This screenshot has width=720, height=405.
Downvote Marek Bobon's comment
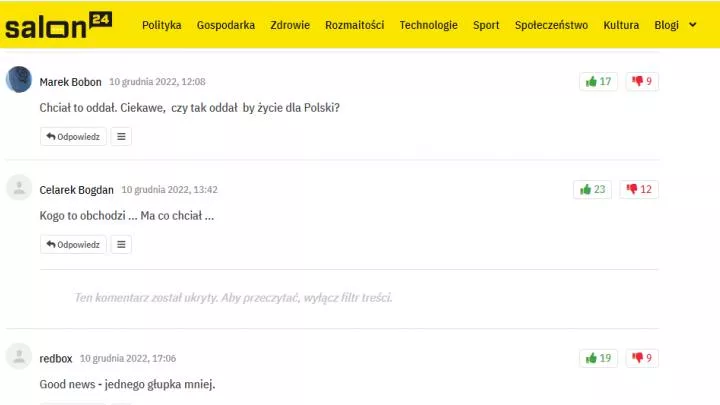tap(642, 82)
